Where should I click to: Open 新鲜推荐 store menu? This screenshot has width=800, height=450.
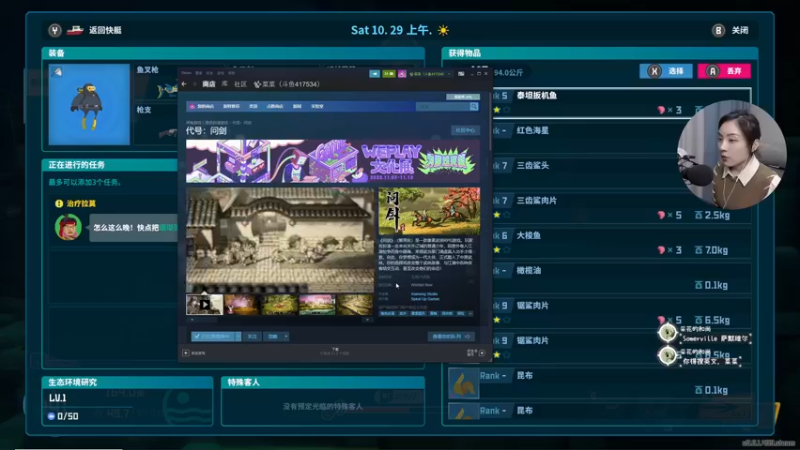click(231, 107)
